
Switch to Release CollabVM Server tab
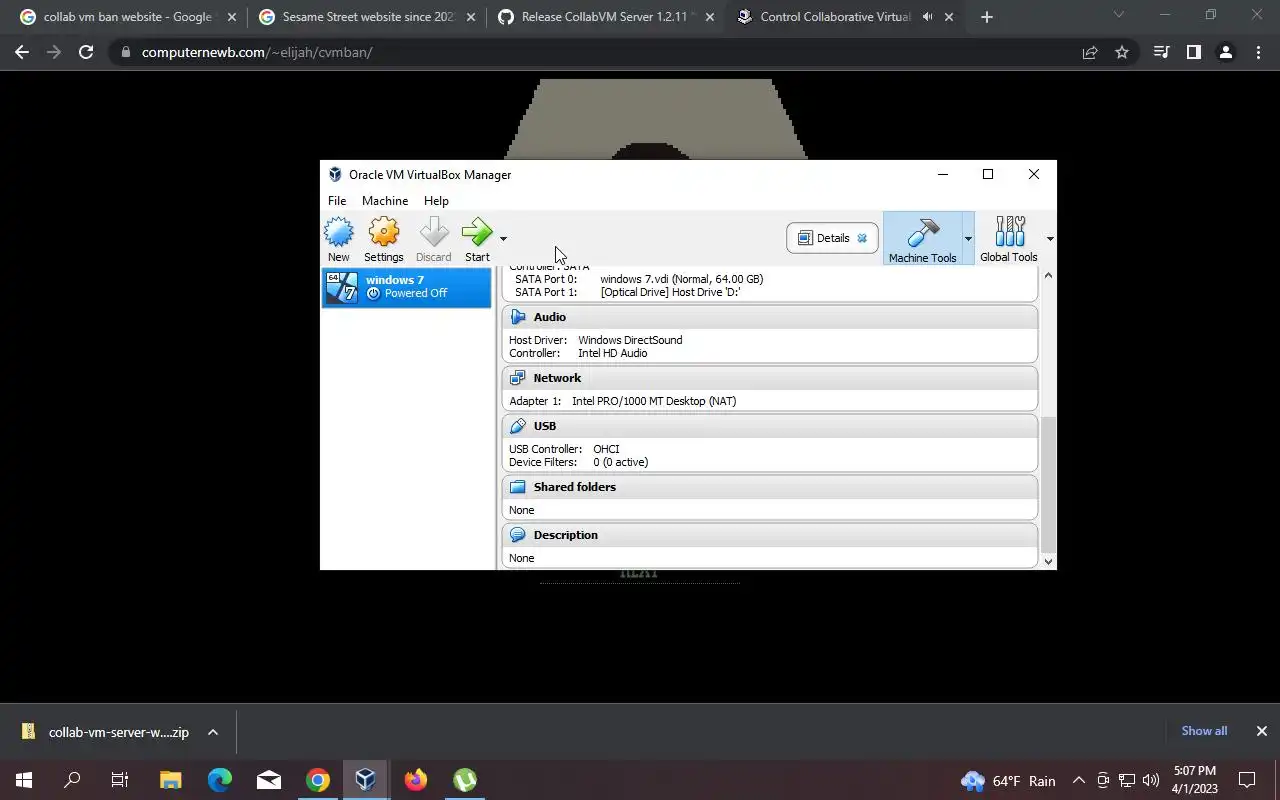[x=605, y=17]
